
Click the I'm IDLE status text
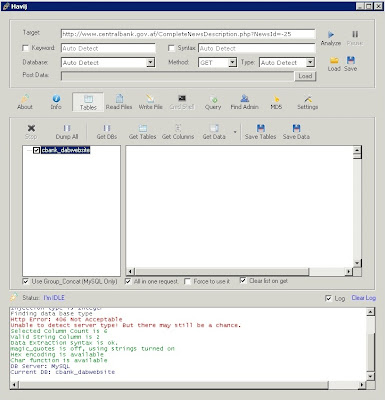tap(54, 298)
